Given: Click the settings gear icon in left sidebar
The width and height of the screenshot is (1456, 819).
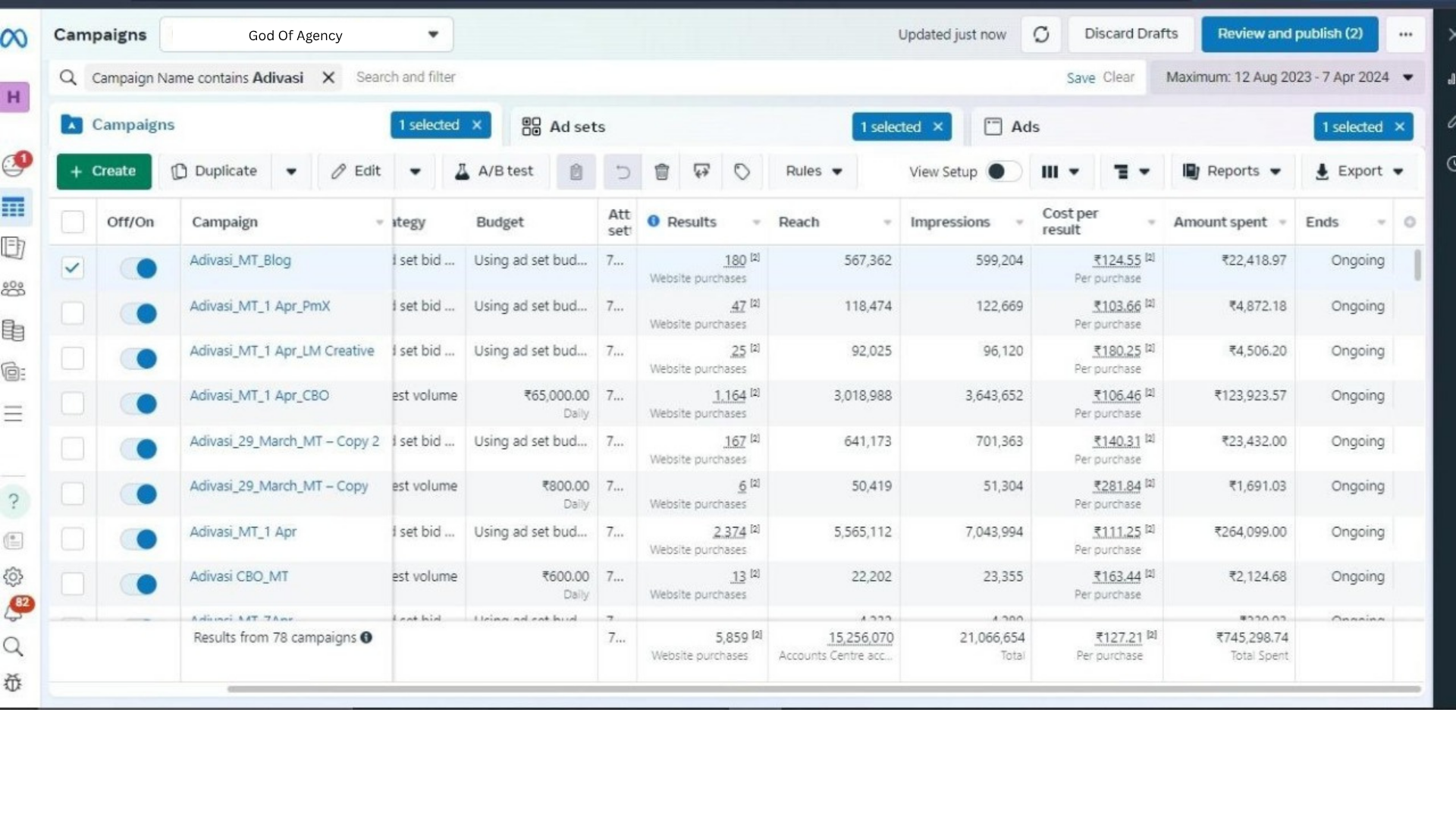Looking at the screenshot, I should [13, 577].
